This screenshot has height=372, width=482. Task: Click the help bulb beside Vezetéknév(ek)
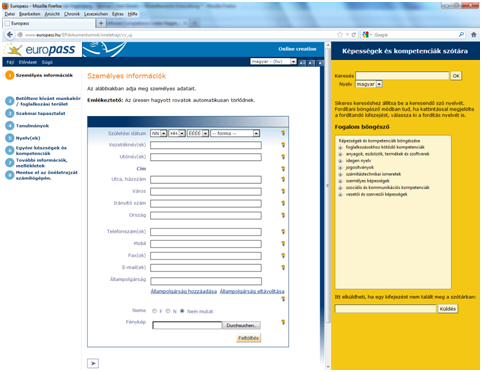pyautogui.click(x=283, y=145)
